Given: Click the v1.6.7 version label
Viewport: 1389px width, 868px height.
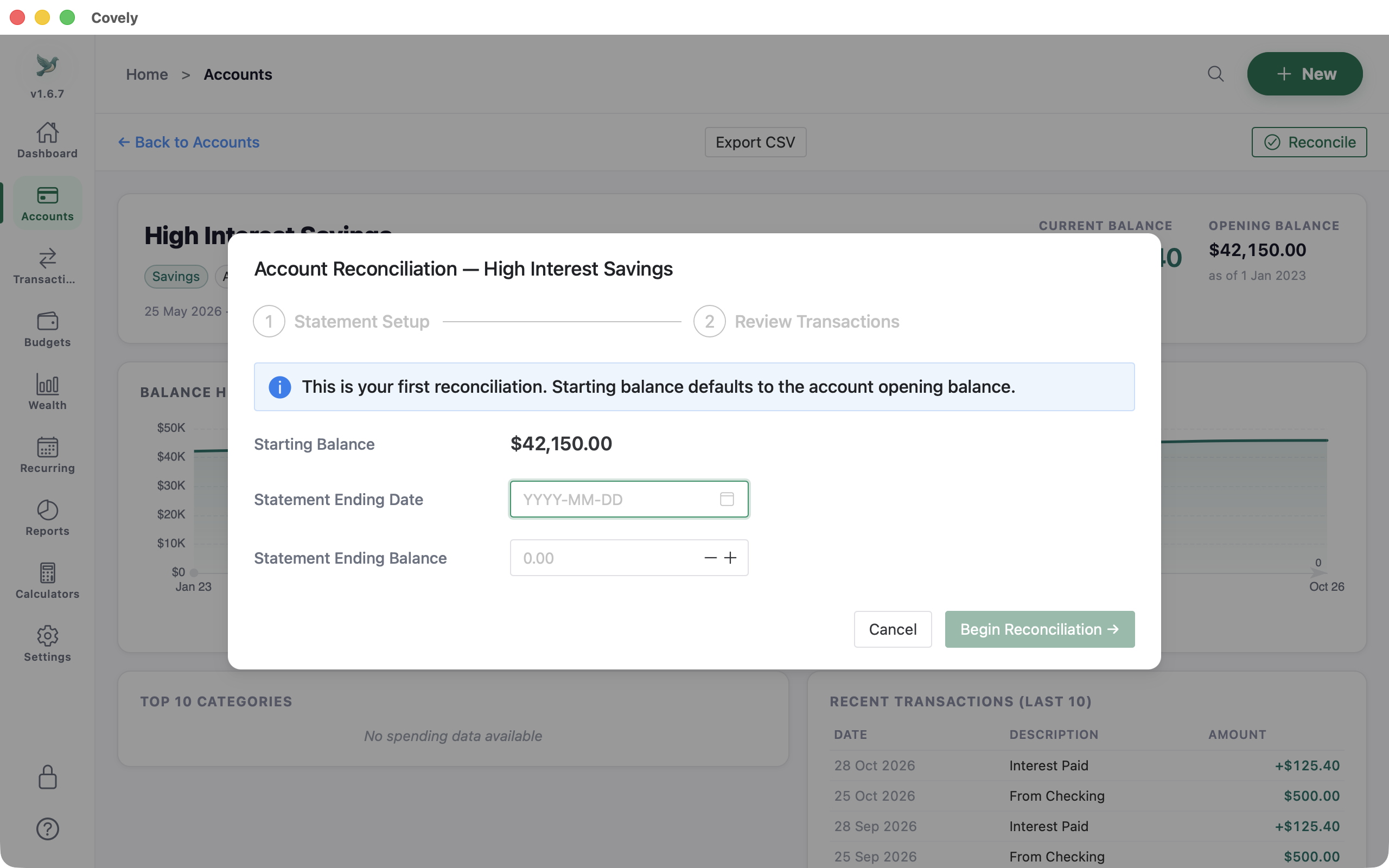Looking at the screenshot, I should pos(47,93).
